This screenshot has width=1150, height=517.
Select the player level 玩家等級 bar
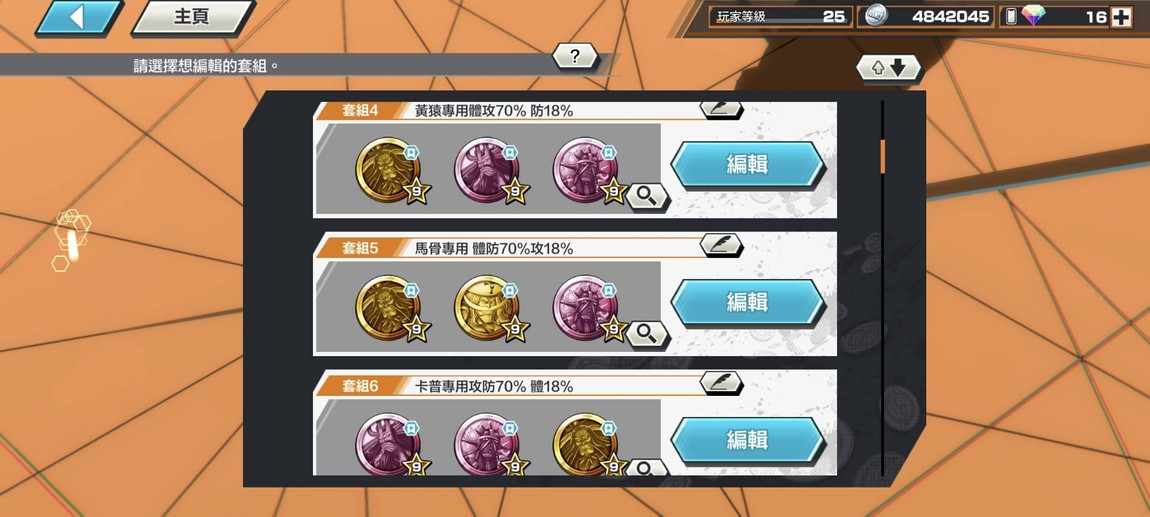coord(780,17)
